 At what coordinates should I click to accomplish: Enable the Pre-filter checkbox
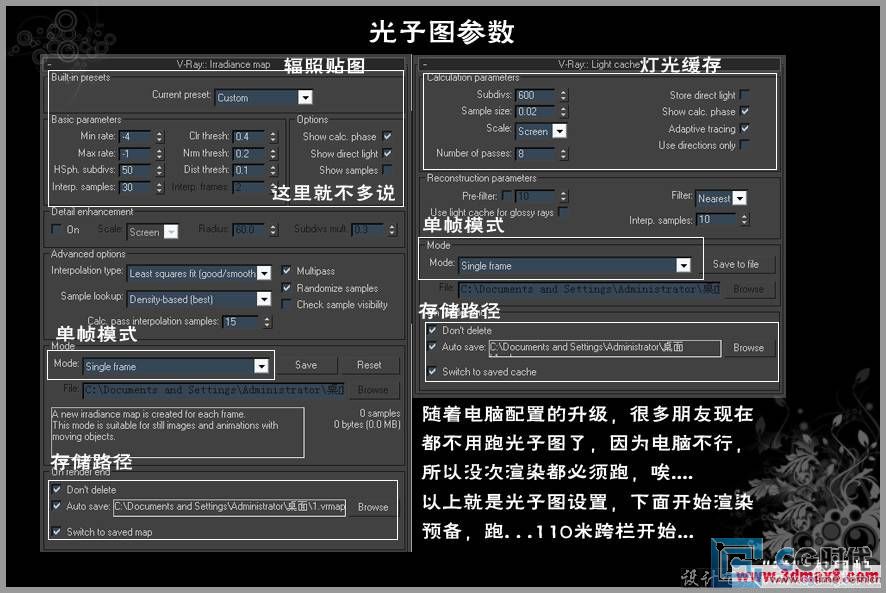point(507,196)
